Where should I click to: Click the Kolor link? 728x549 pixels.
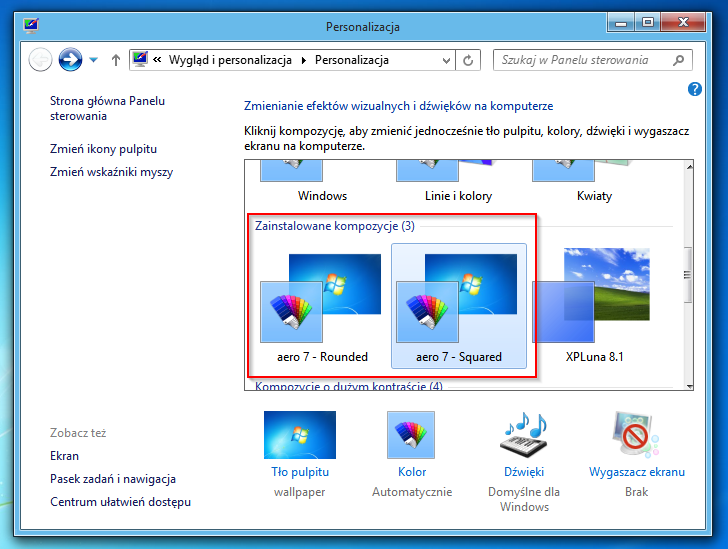click(x=412, y=472)
